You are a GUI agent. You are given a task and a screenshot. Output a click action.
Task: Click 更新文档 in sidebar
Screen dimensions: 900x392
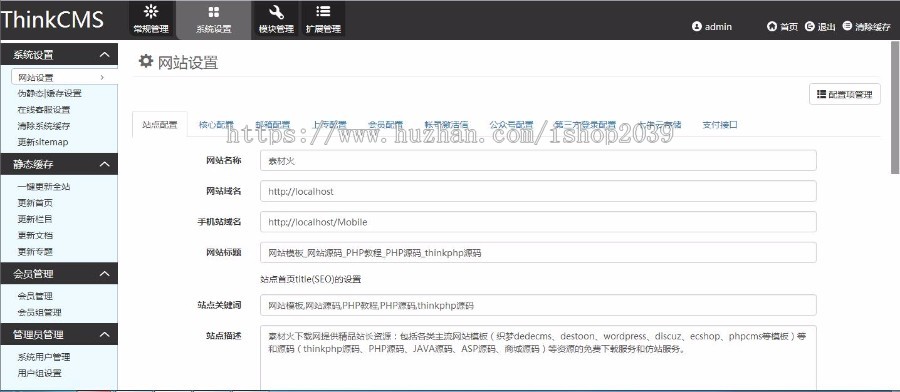(x=35, y=235)
